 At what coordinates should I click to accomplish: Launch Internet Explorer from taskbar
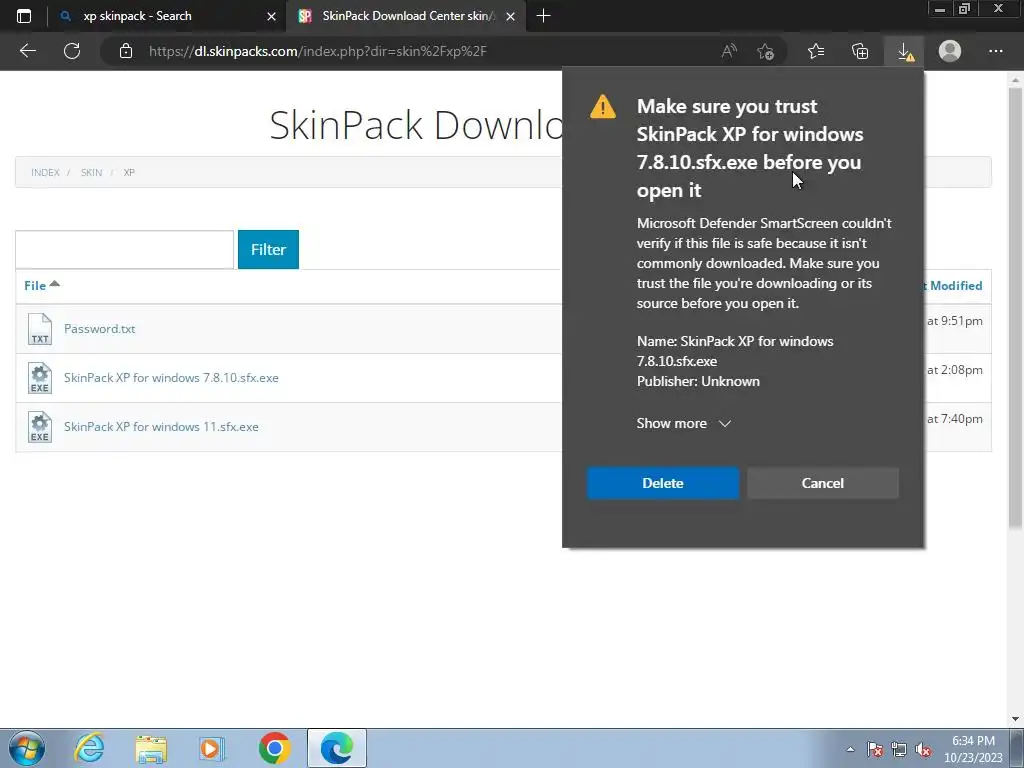(x=89, y=748)
